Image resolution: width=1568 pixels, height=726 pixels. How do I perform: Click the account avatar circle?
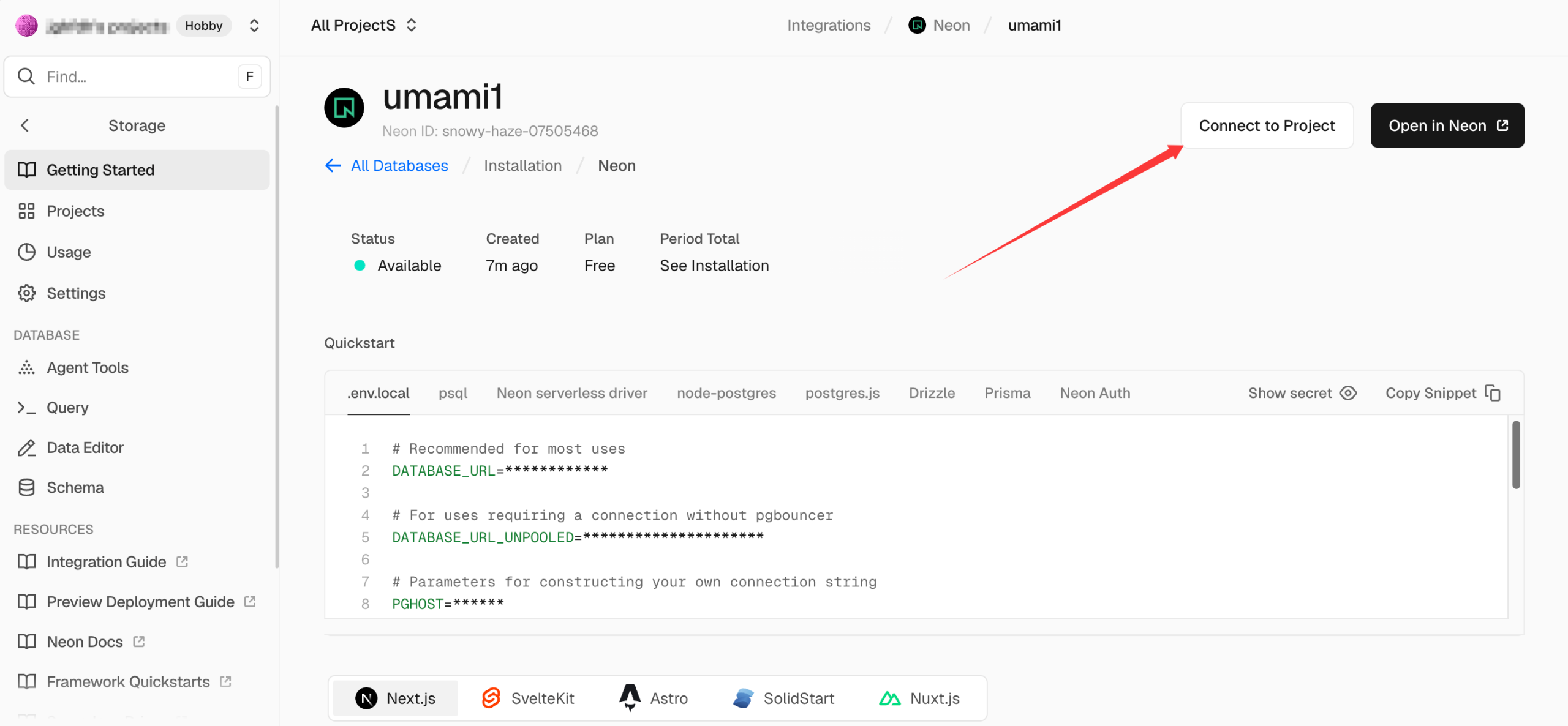click(x=26, y=26)
